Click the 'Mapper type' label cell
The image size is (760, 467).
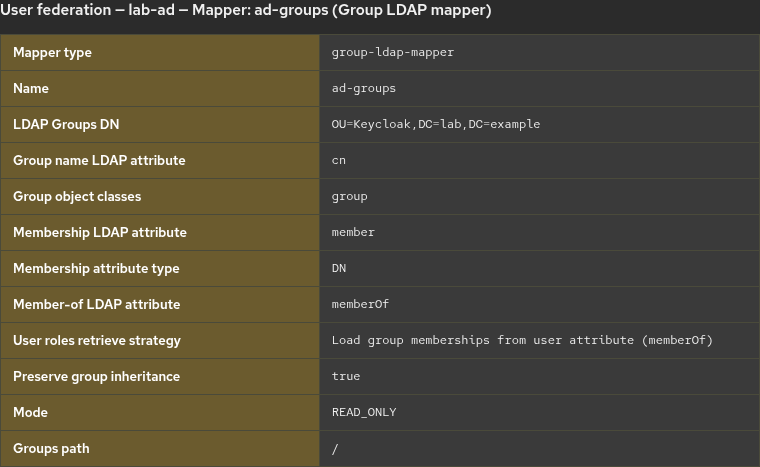[x=160, y=52]
